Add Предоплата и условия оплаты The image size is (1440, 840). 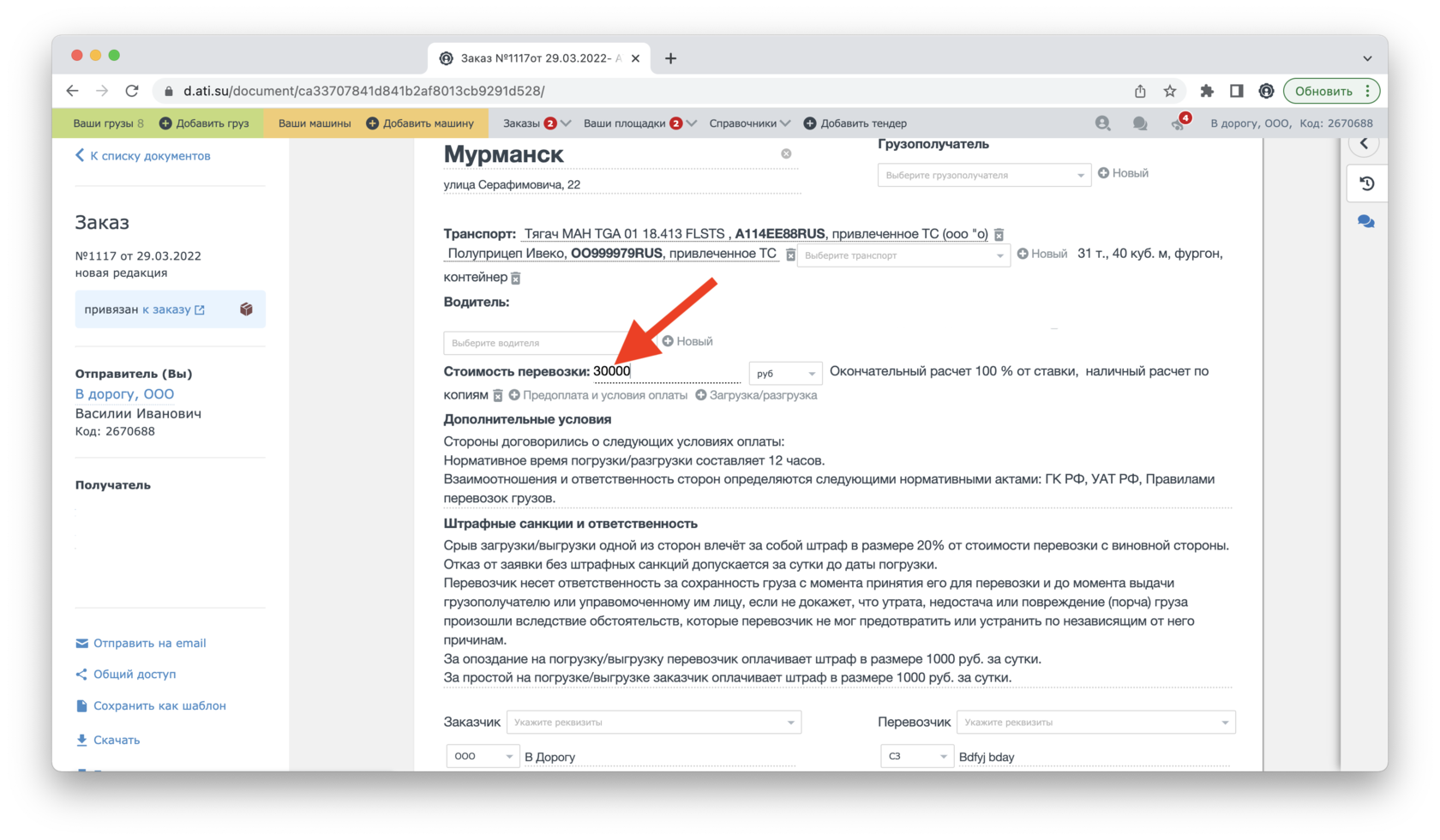[x=598, y=395]
